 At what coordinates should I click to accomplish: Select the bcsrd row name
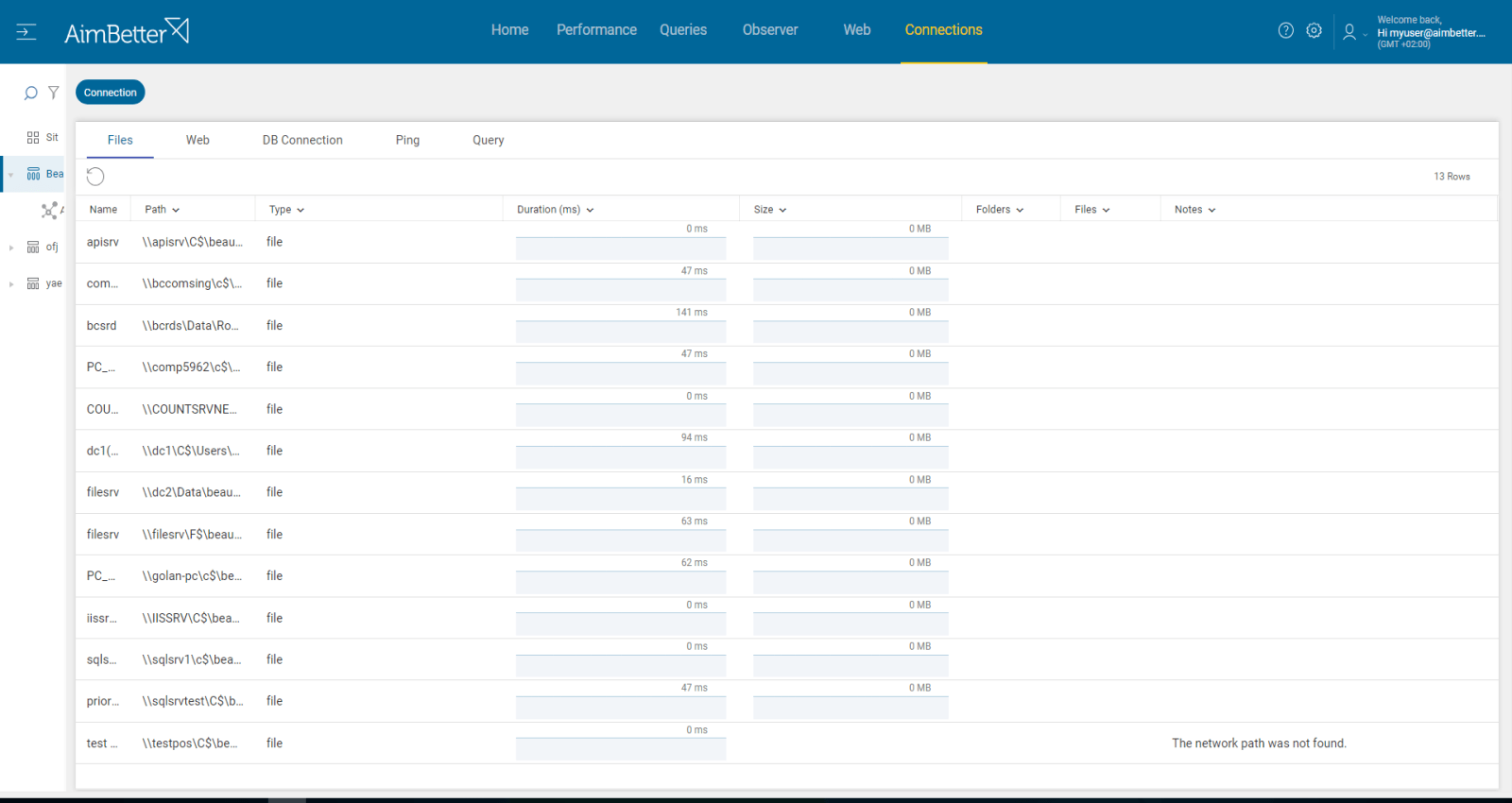(101, 326)
